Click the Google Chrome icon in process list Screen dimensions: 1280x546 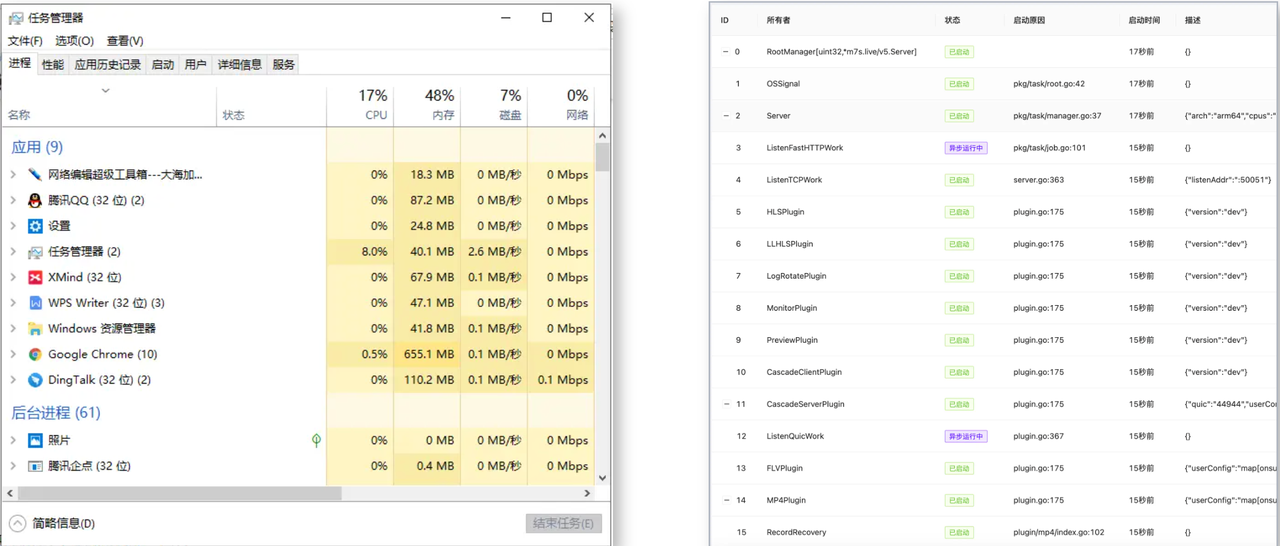[35, 354]
